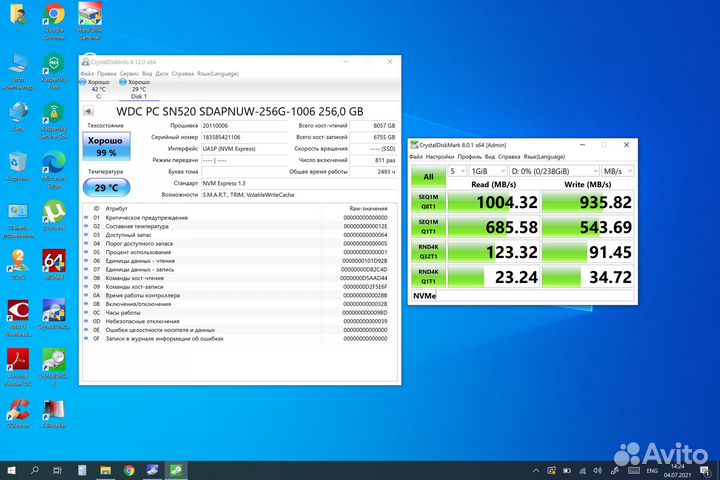Select the Disk 1 tab in CrystalDiskInfo

point(139,89)
